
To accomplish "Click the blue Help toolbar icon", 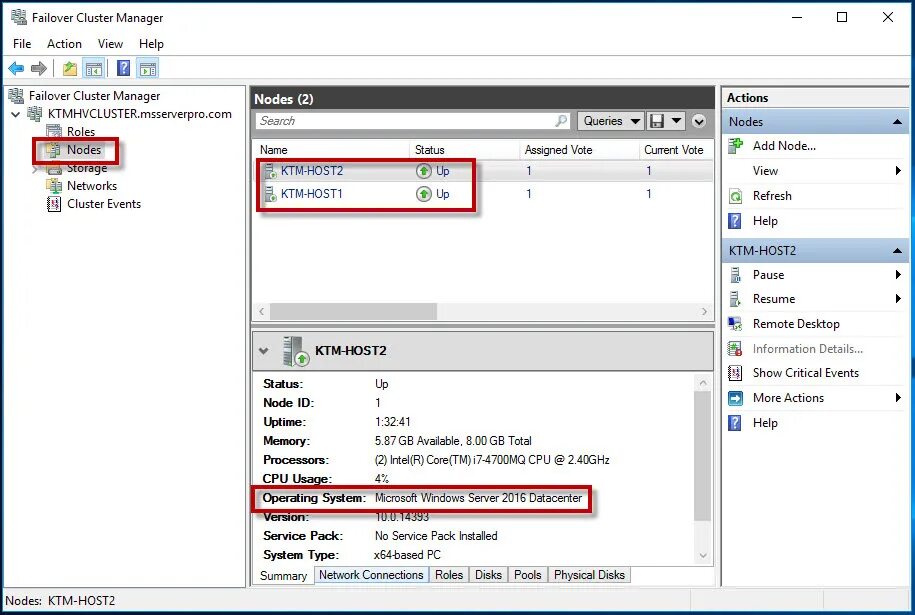I will pyautogui.click(x=124, y=68).
